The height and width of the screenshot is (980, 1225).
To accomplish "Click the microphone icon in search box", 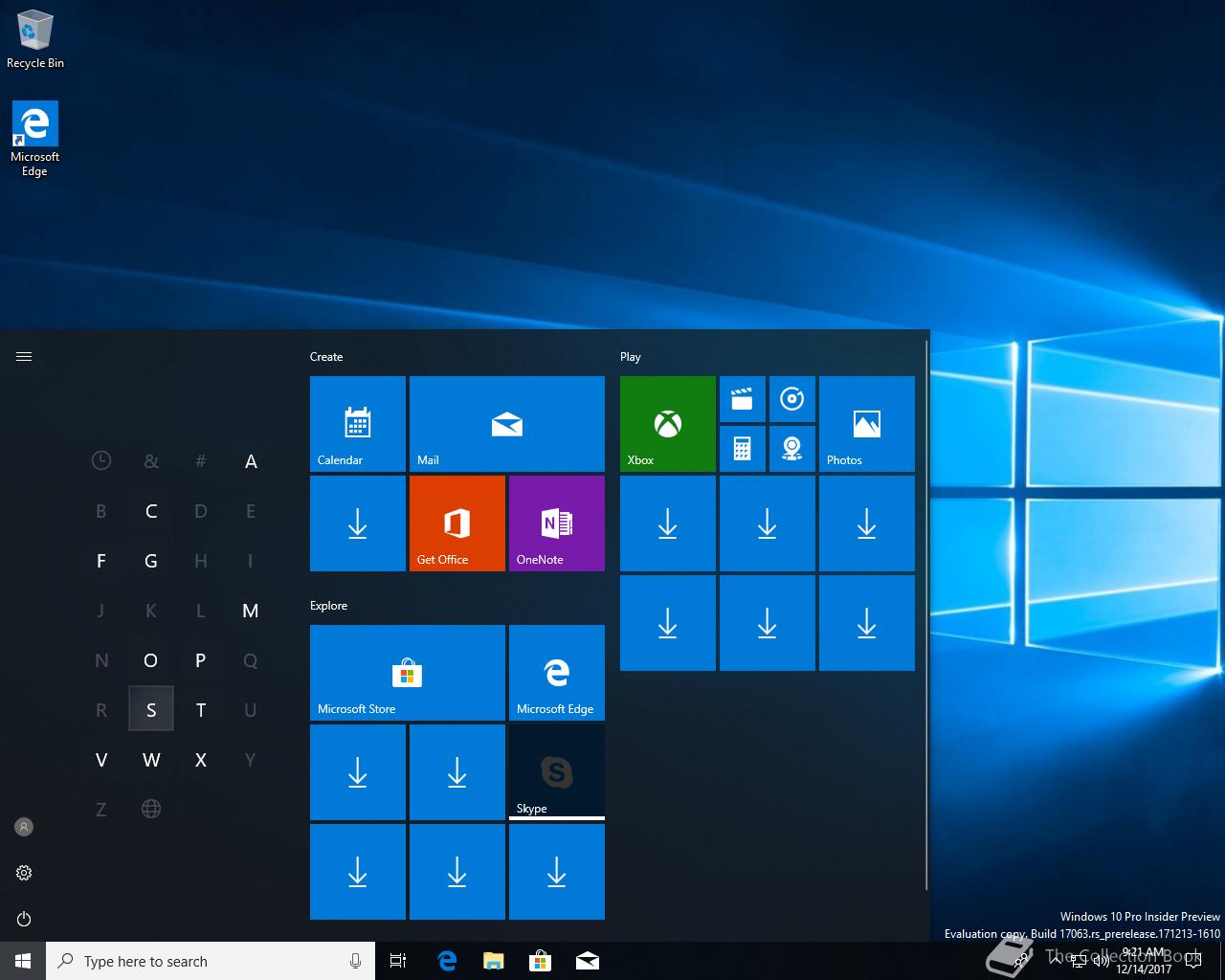I will pyautogui.click(x=356, y=961).
